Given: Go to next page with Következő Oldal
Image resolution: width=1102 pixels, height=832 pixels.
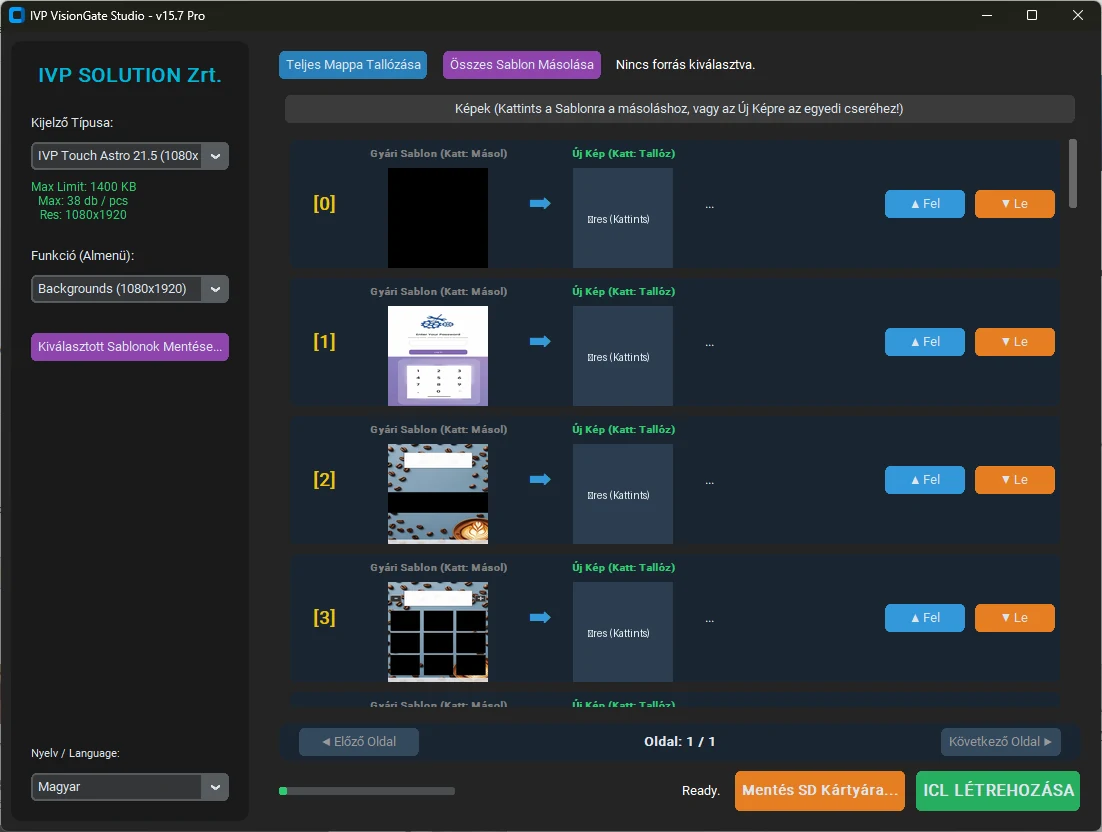Looking at the screenshot, I should tap(1001, 742).
